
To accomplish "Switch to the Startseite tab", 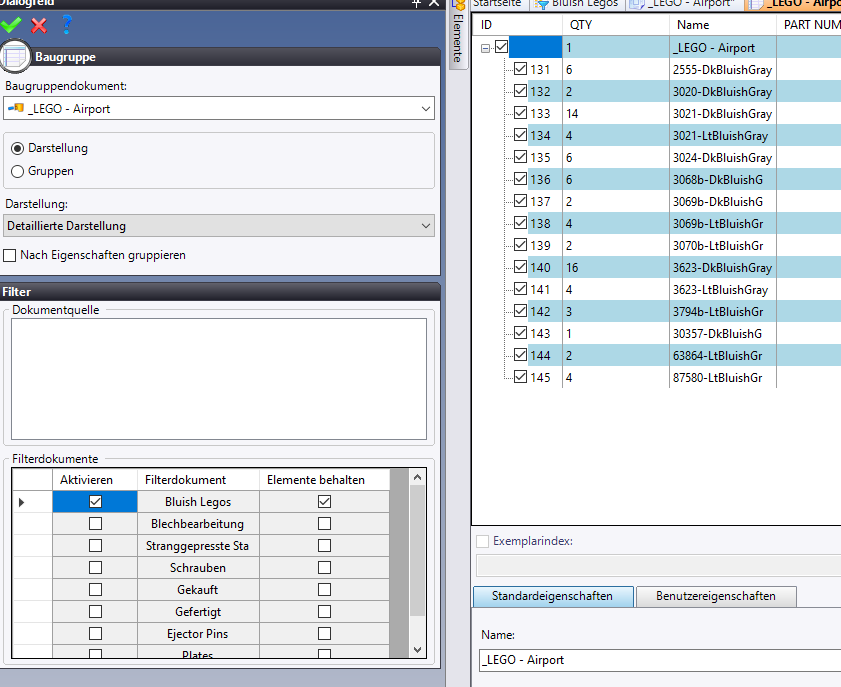I will pos(497,3).
